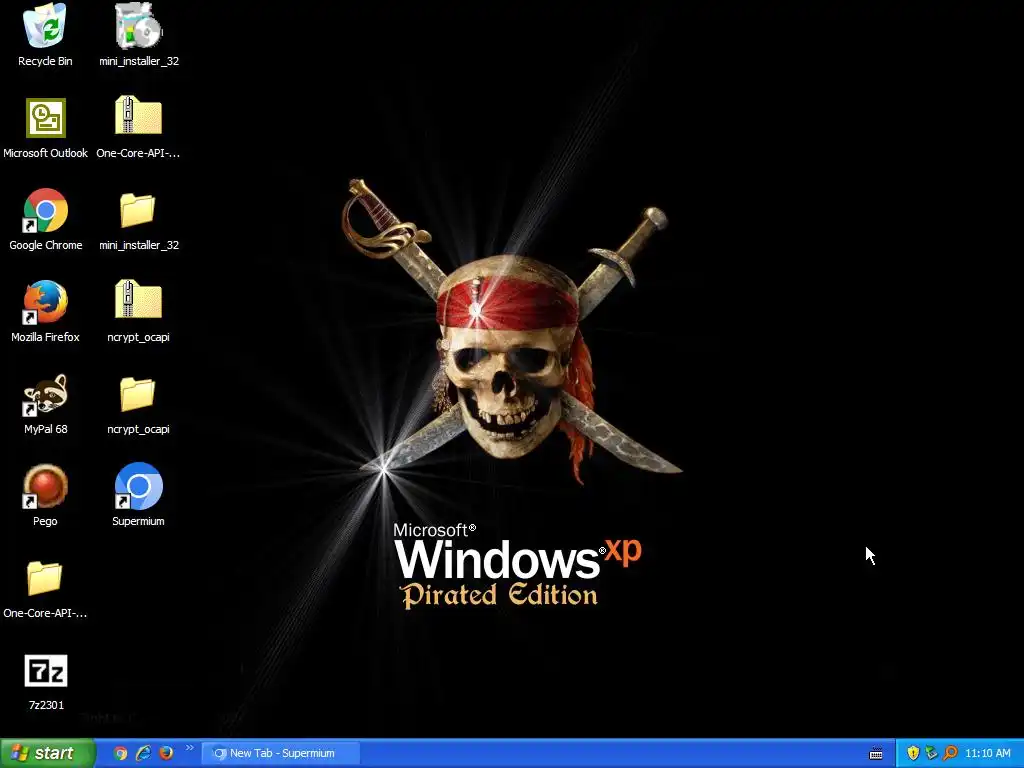Click the 11:10 AM system clock
The width and height of the screenshot is (1024, 768).
pos(987,753)
